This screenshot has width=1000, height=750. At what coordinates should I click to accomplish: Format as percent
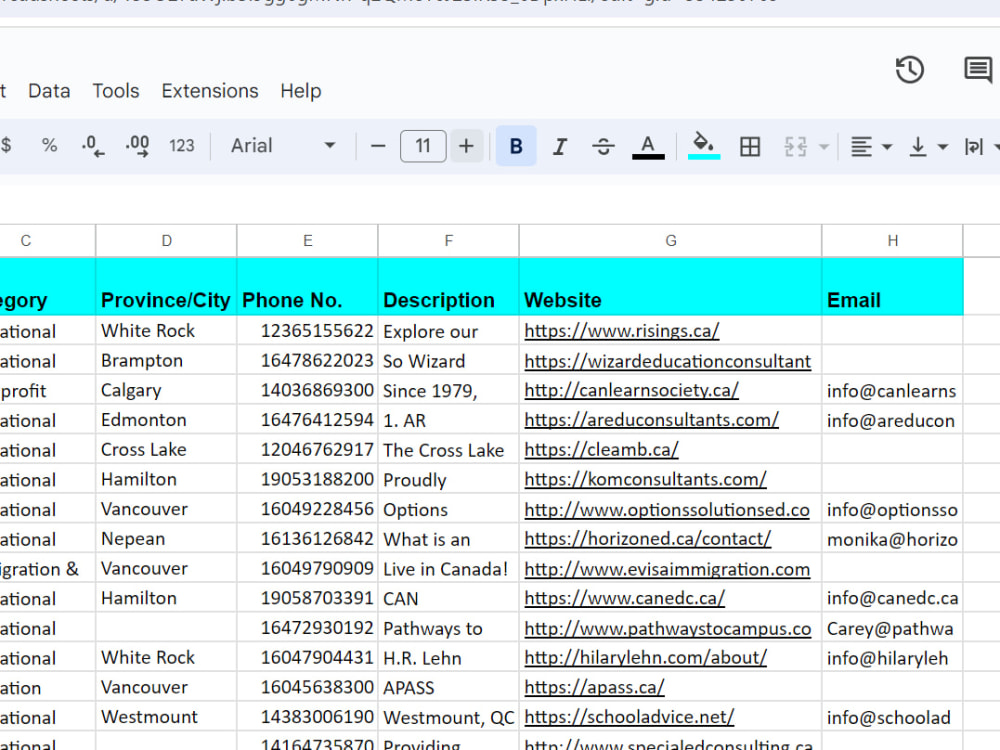(49, 145)
